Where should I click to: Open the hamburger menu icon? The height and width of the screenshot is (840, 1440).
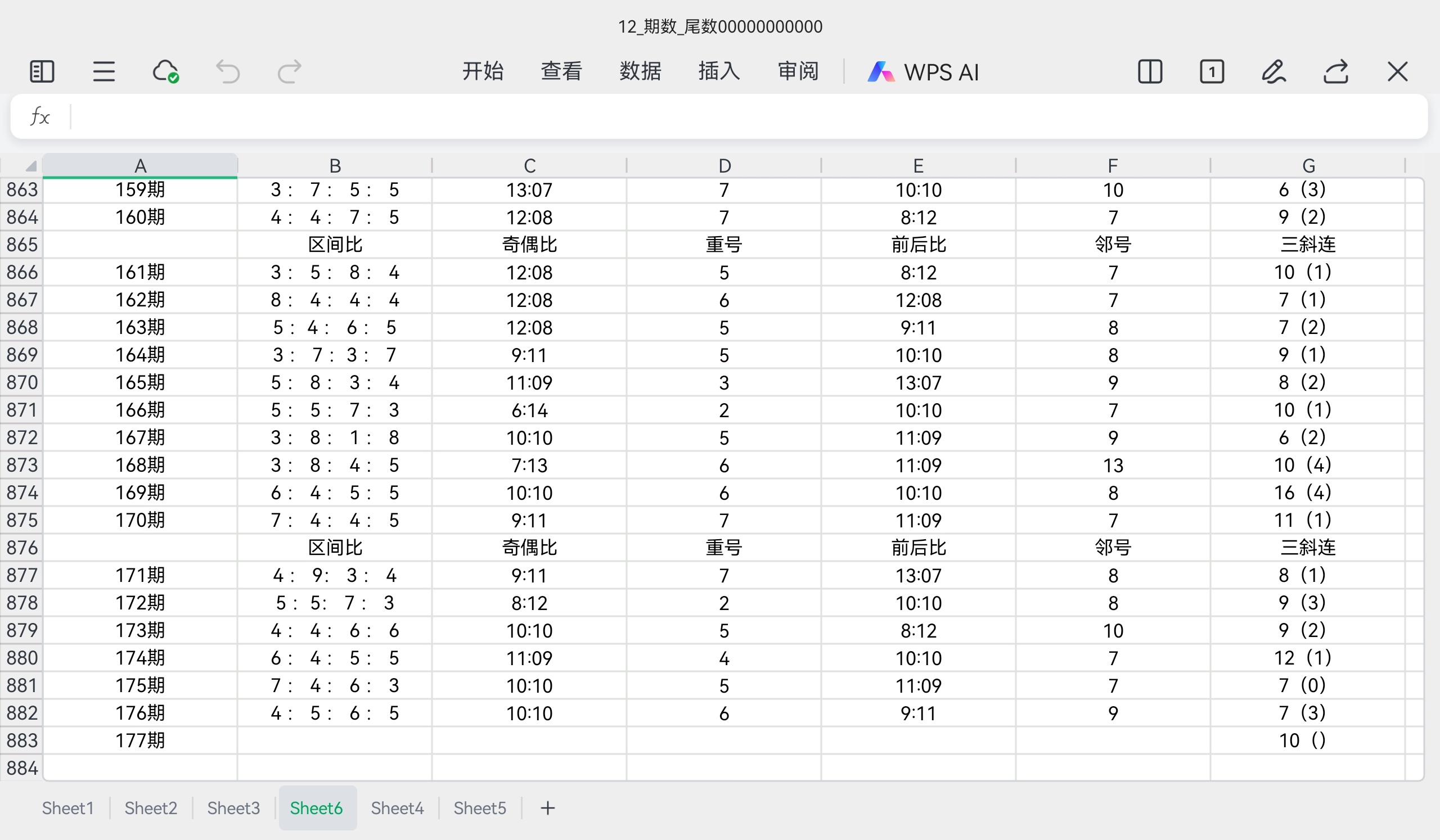tap(104, 72)
